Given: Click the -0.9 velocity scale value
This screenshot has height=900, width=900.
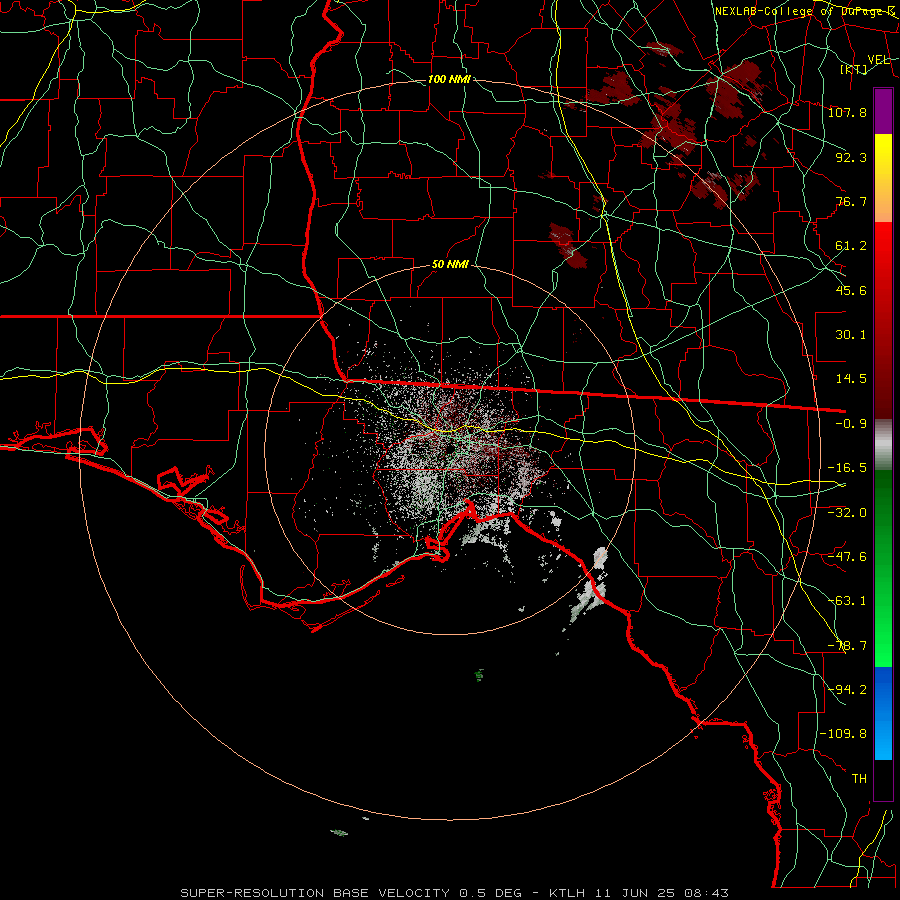Looking at the screenshot, I should [851, 424].
